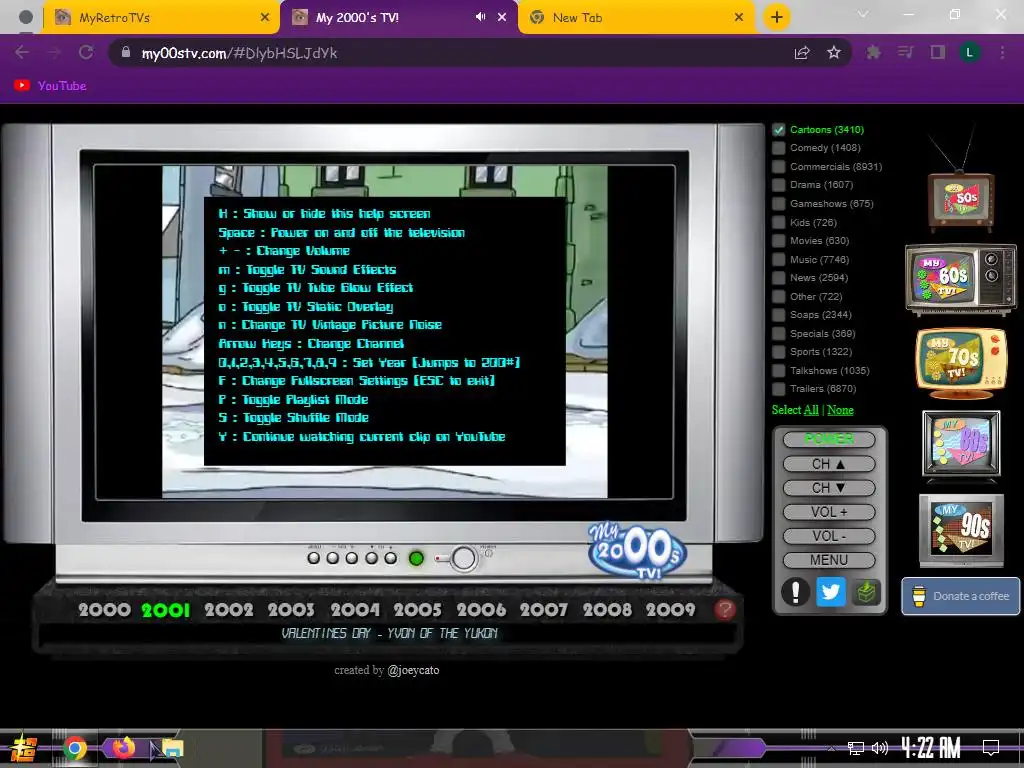This screenshot has height=768, width=1024.
Task: Click the Donate a coffee button
Action: pyautogui.click(x=961, y=596)
